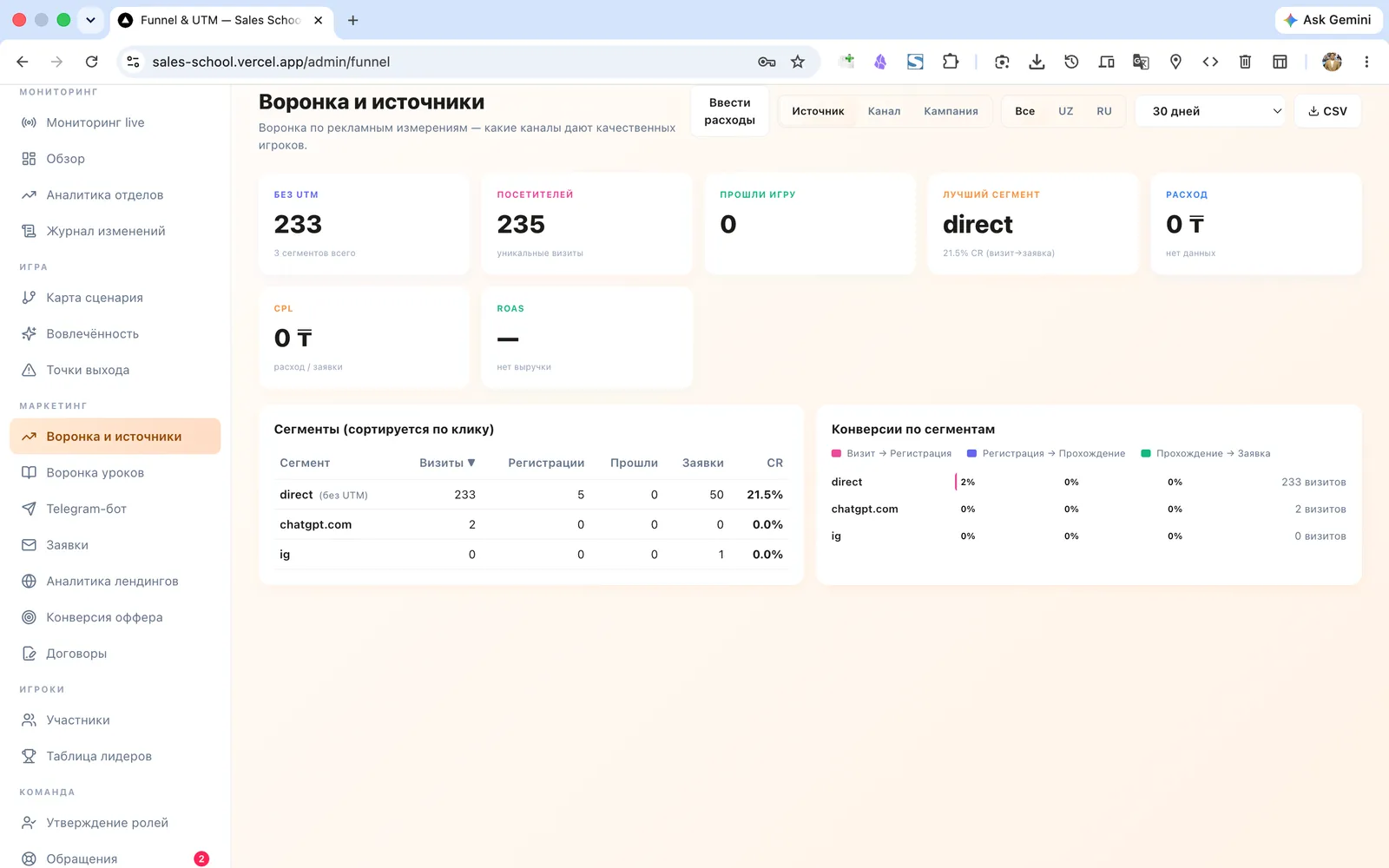Open browser three-dot menu
The image size is (1389, 868).
click(1366, 62)
